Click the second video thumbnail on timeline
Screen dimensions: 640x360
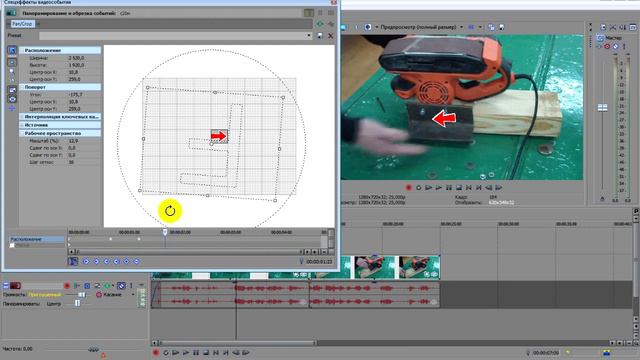(x=374, y=267)
